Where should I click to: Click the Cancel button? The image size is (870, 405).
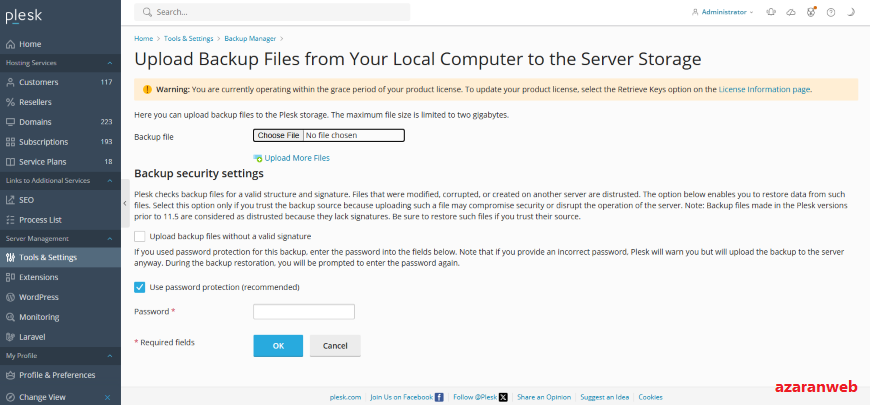[x=335, y=346]
